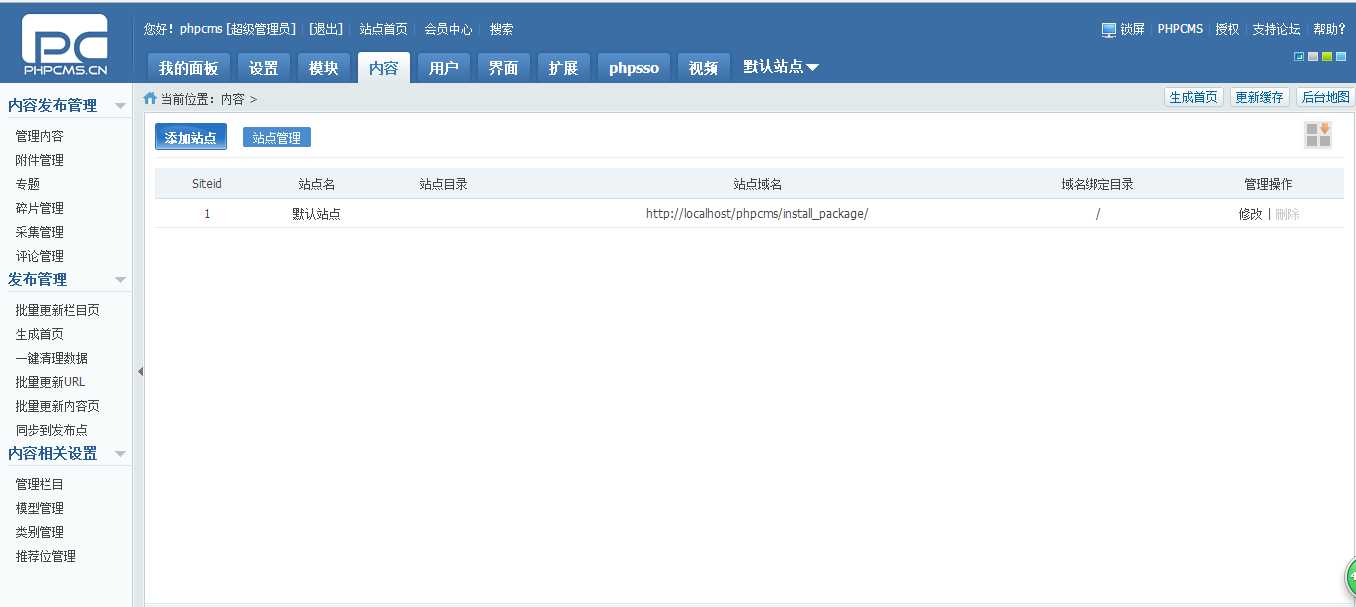Image resolution: width=1356 pixels, height=607 pixels.
Task: Open sidebar 生成首页 item
Action: tap(40, 335)
